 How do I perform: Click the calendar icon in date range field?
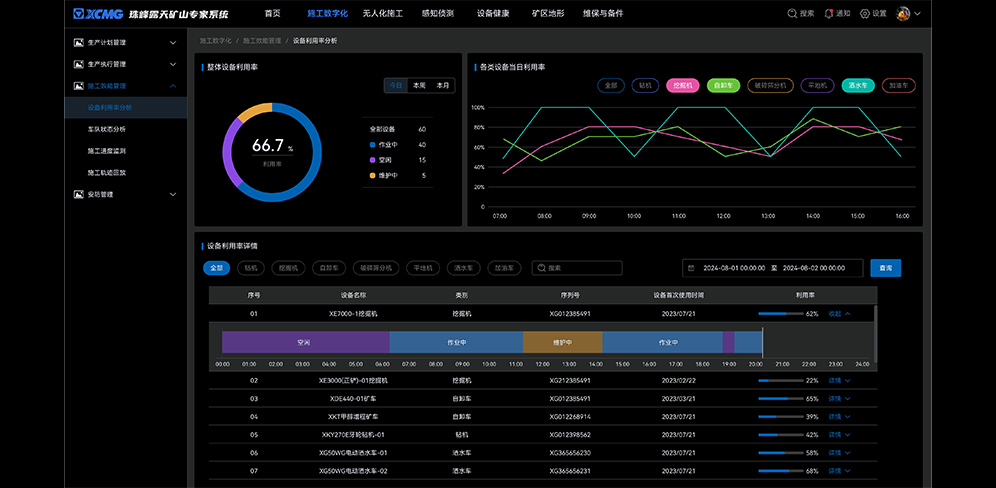pyautogui.click(x=691, y=268)
